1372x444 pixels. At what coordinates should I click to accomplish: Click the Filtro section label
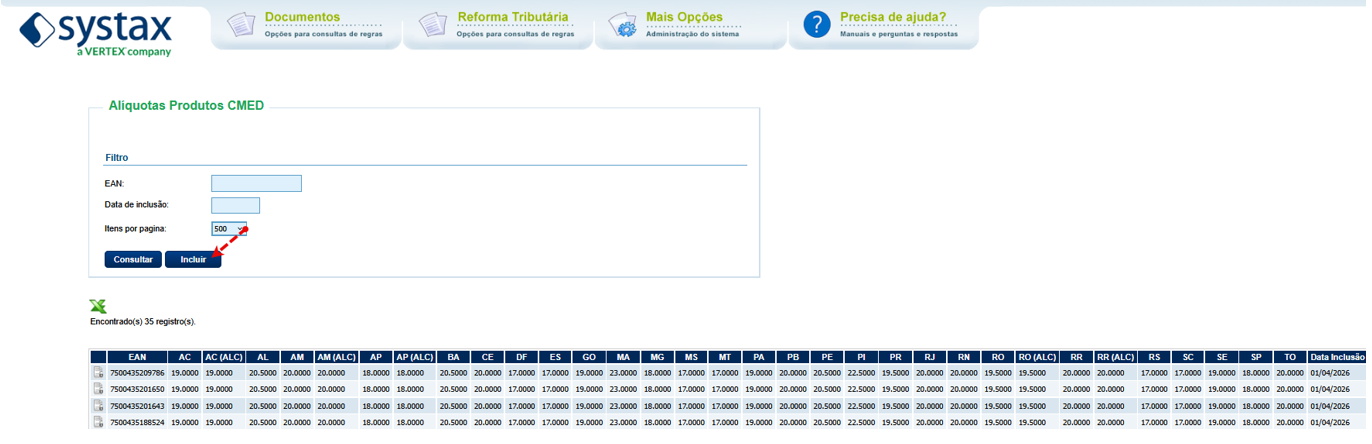pyautogui.click(x=116, y=158)
